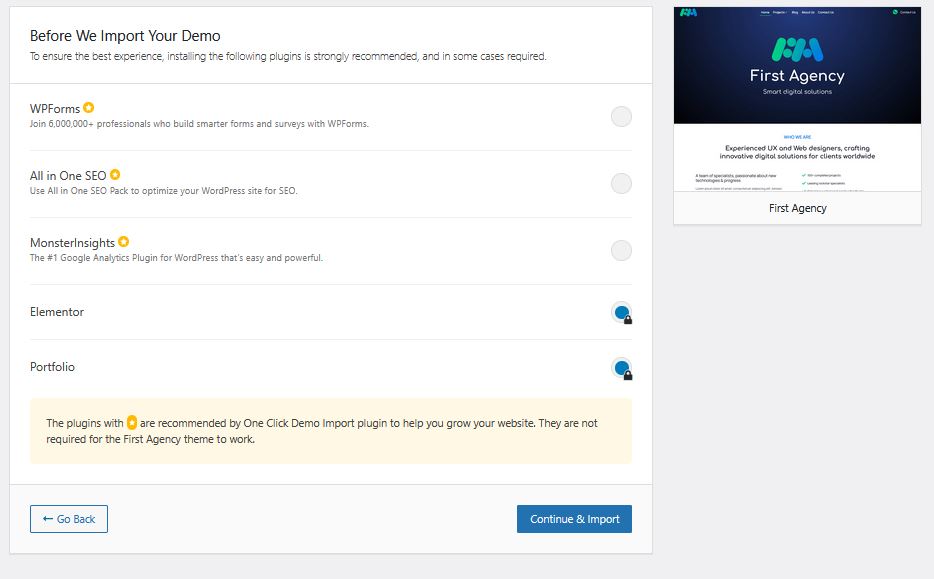Click the star badge beside All in One SEO
Image resolution: width=934 pixels, height=579 pixels.
coord(115,175)
